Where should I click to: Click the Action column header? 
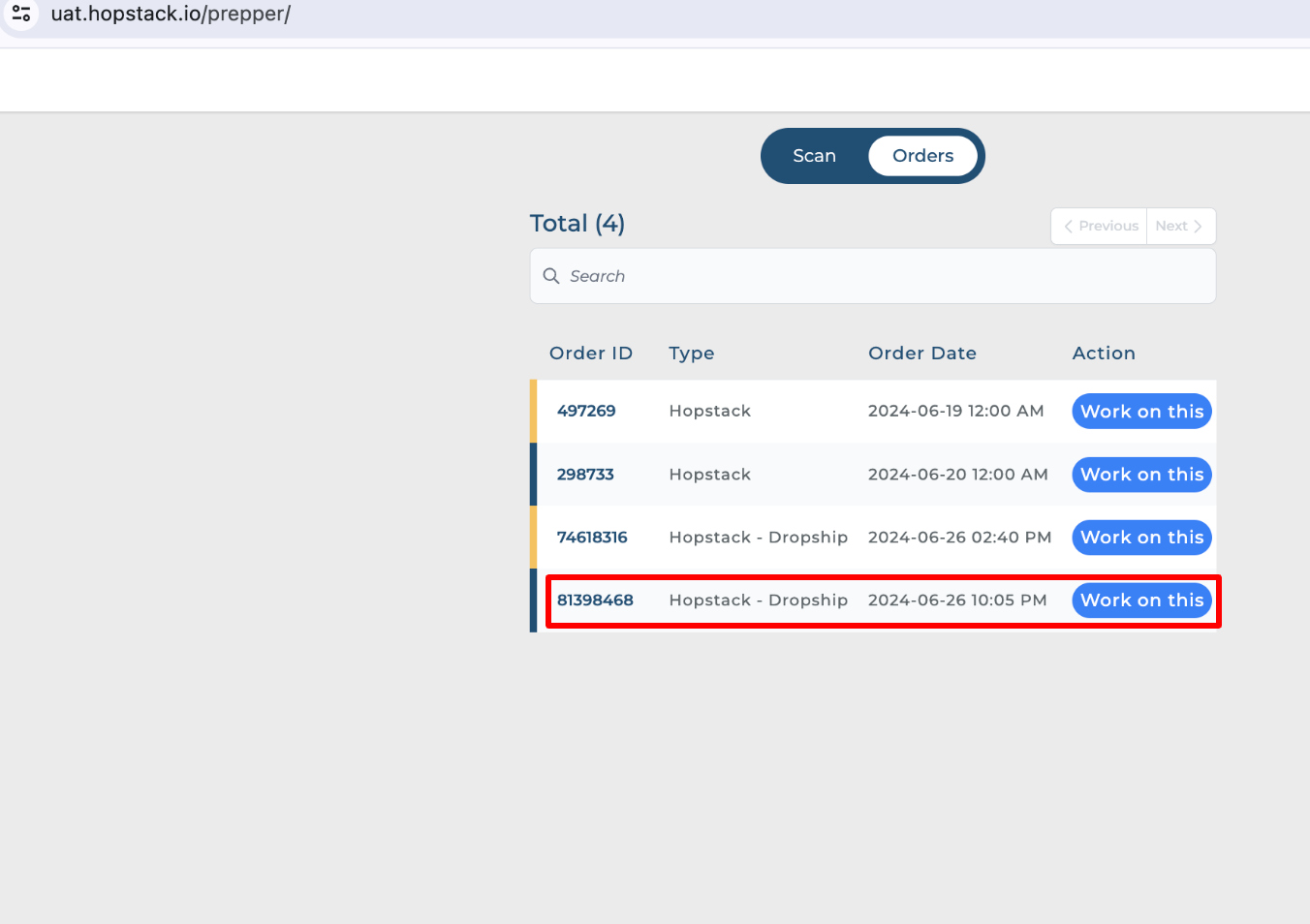tap(1103, 354)
